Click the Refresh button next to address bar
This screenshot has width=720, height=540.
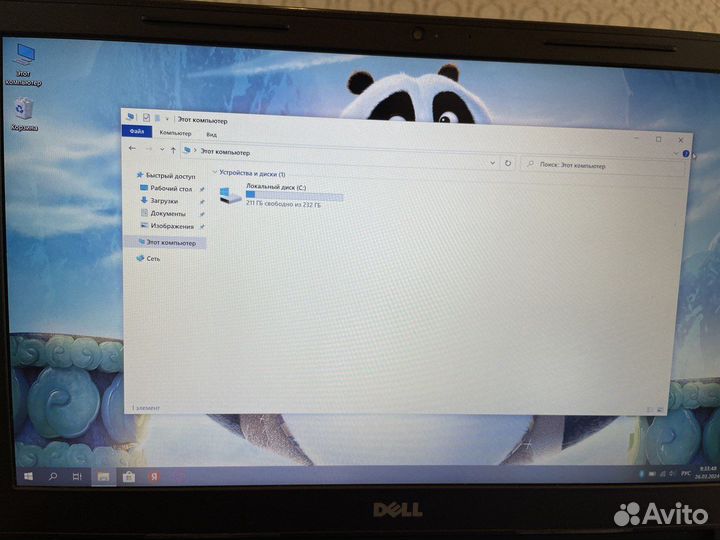click(508, 162)
